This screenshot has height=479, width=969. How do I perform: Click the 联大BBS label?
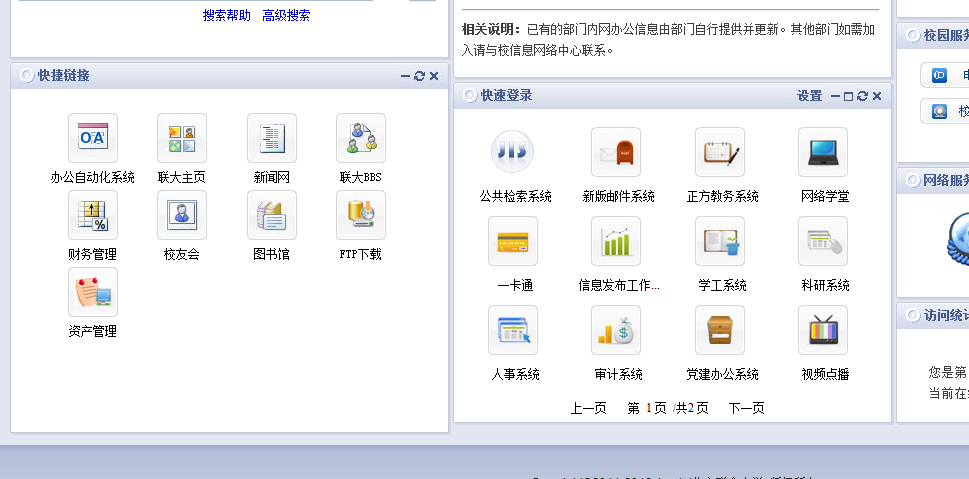pyautogui.click(x=361, y=177)
